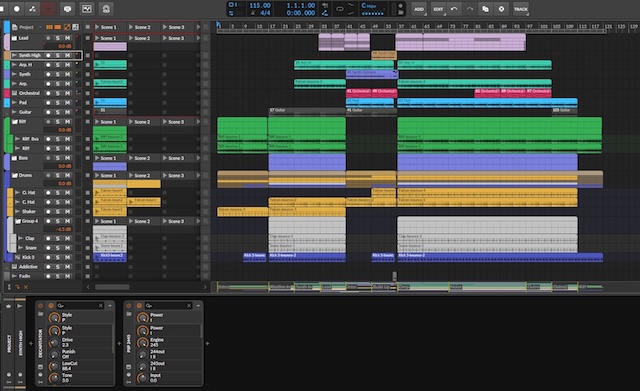Add device after PSP 2445 plus
Viewport: 640px width, 391px height.
[207, 344]
